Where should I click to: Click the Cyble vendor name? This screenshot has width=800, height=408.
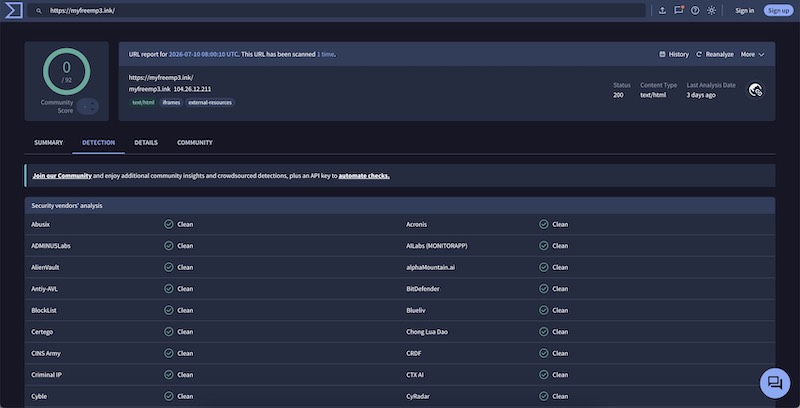(x=39, y=396)
